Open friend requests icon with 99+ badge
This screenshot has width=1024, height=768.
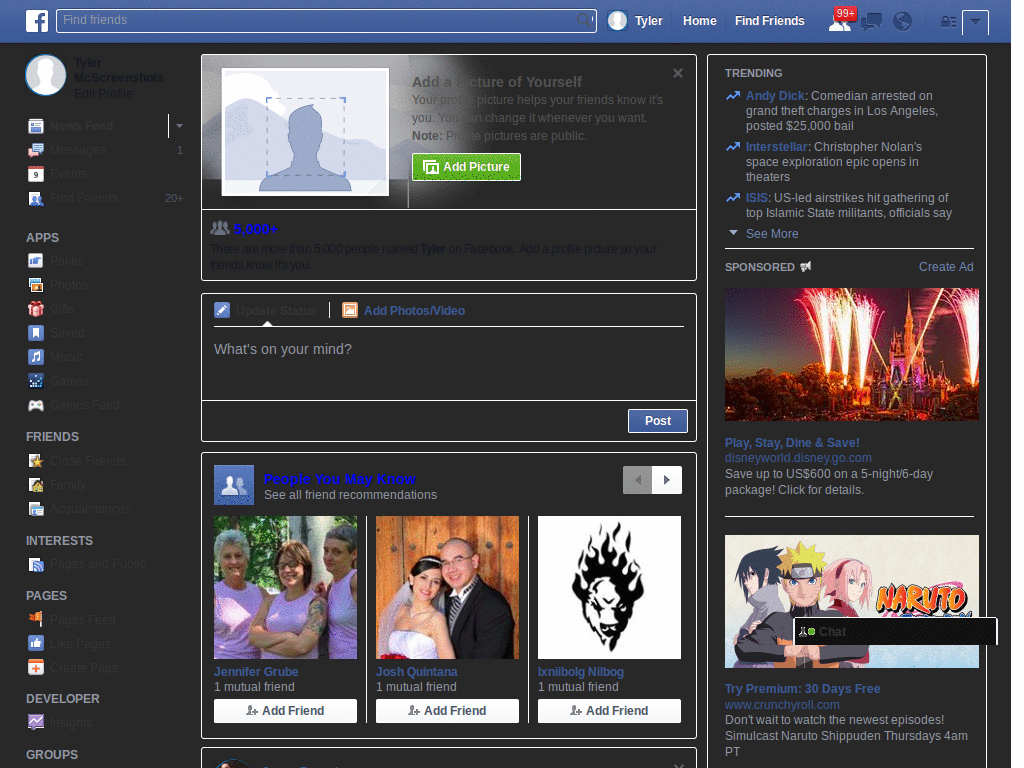pyautogui.click(x=841, y=20)
